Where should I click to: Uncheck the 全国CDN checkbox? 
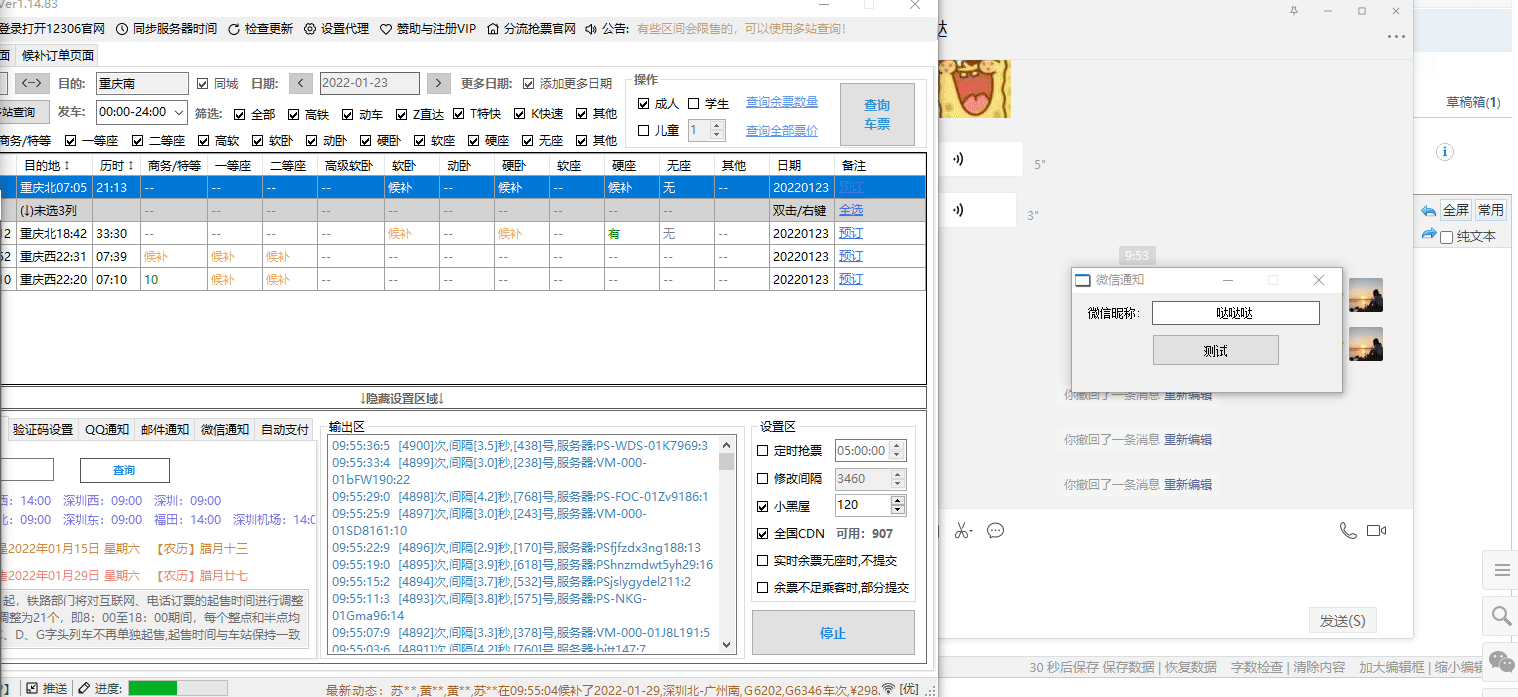click(763, 534)
